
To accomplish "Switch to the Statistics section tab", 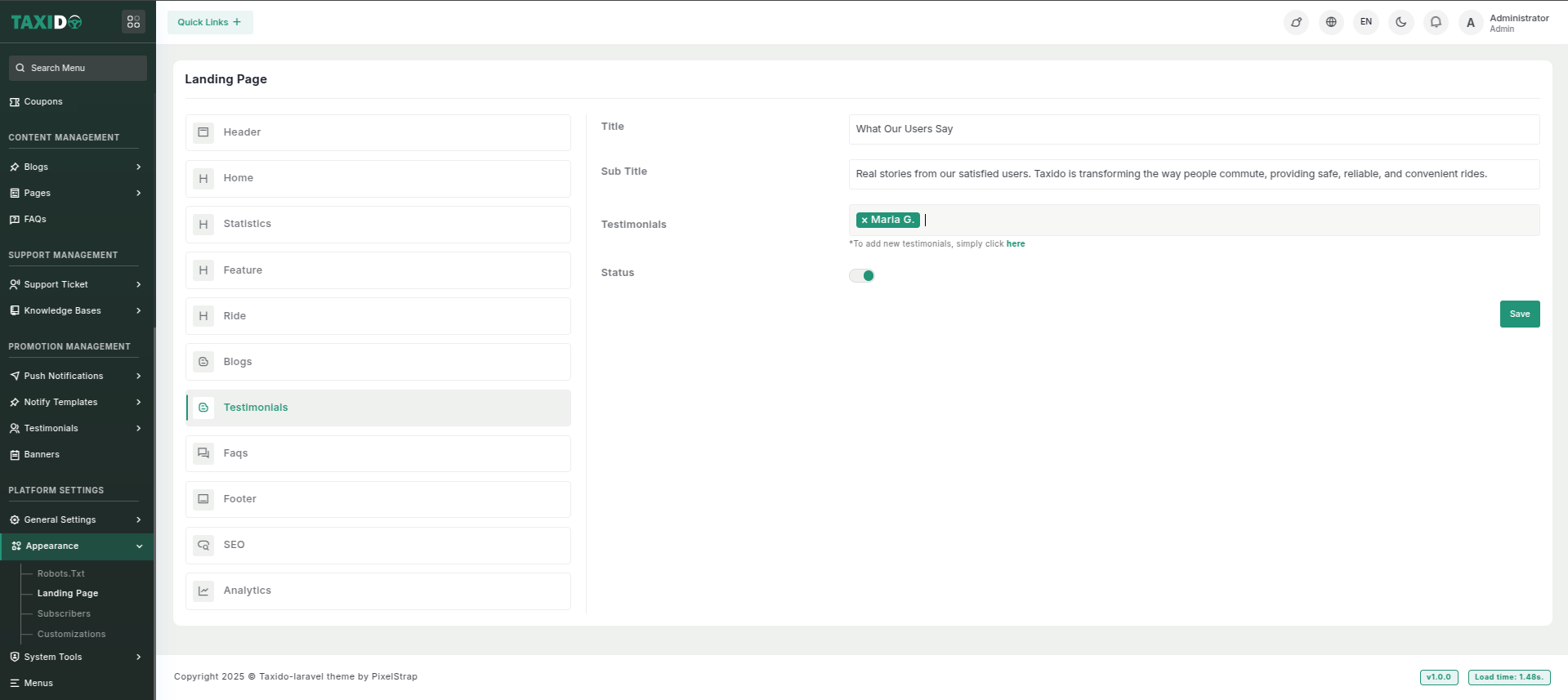I will [378, 224].
